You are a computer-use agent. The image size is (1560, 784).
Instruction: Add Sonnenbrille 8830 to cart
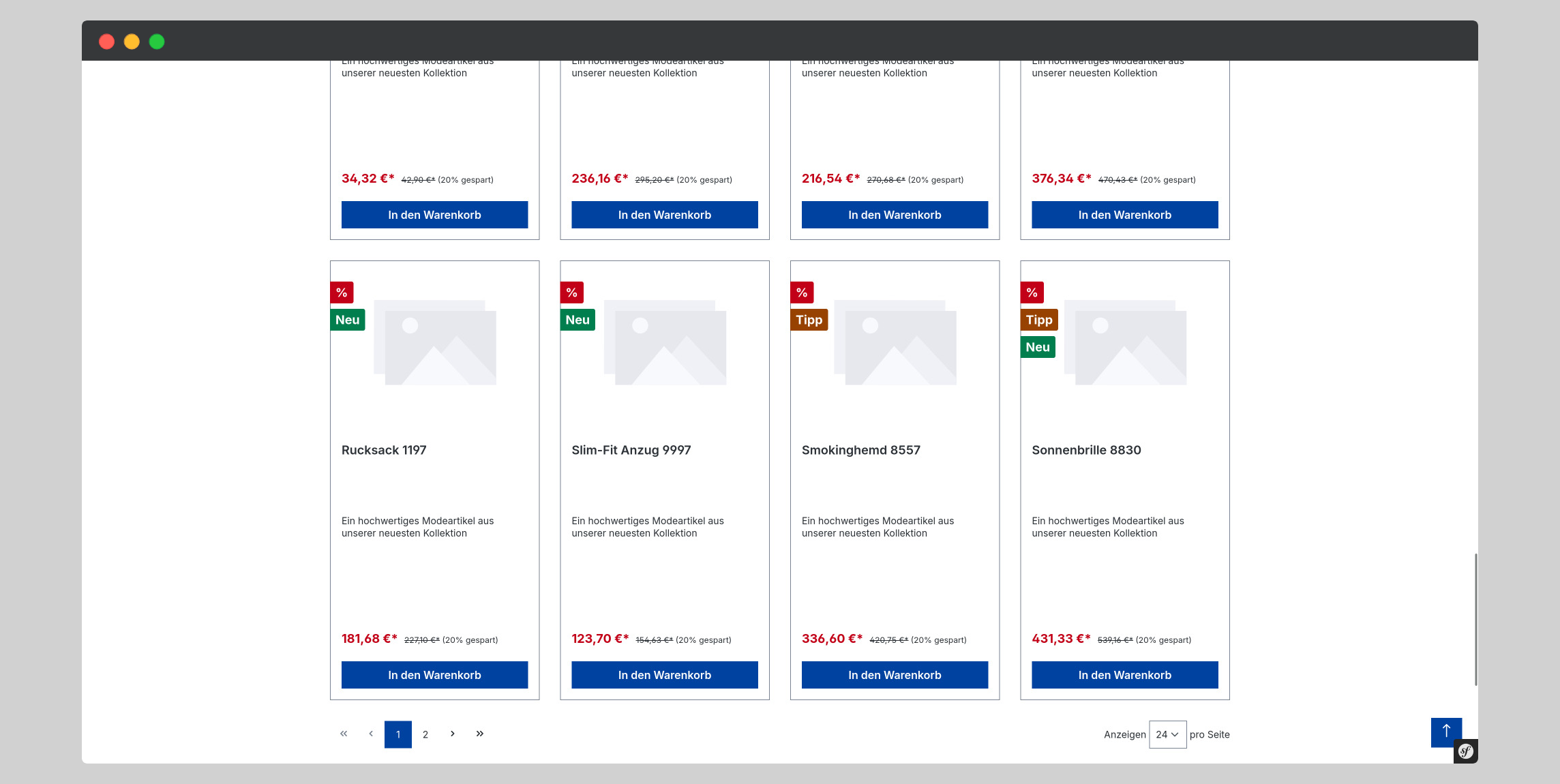pos(1125,675)
